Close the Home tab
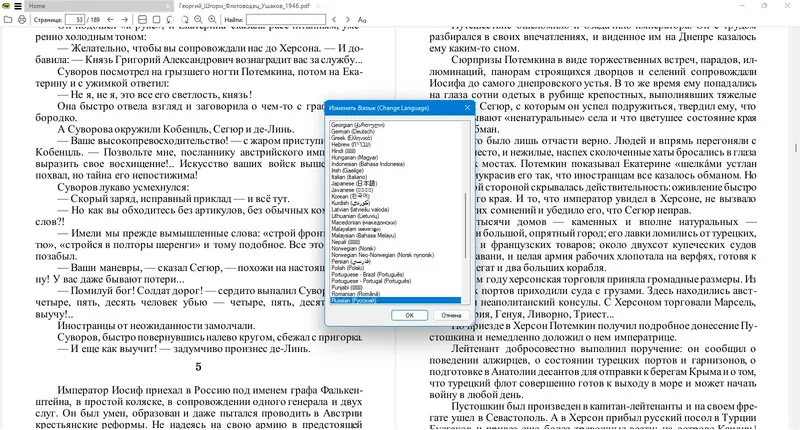This screenshot has width=800, height=430. [x=168, y=6]
